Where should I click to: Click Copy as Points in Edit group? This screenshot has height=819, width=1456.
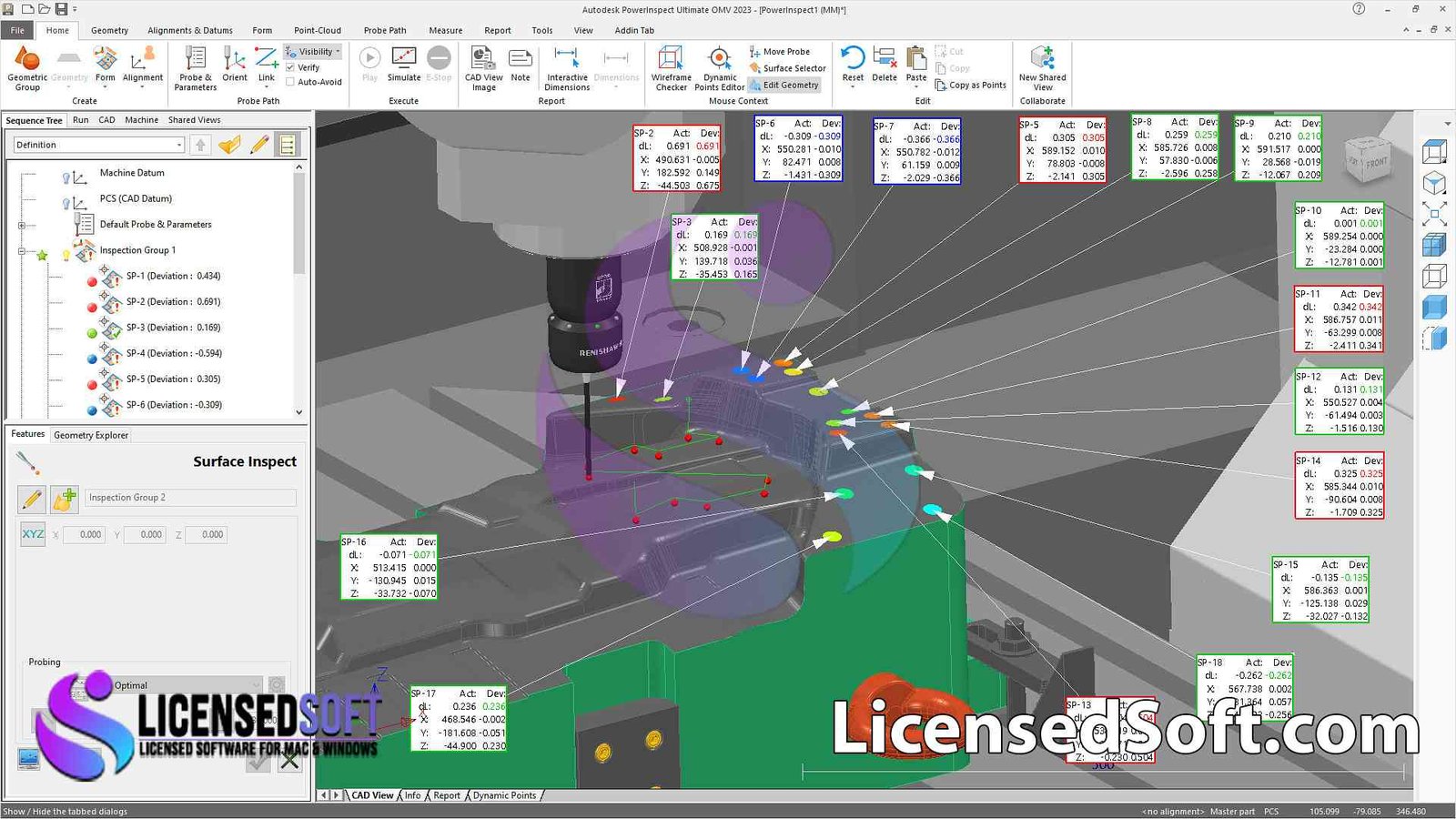click(x=970, y=86)
